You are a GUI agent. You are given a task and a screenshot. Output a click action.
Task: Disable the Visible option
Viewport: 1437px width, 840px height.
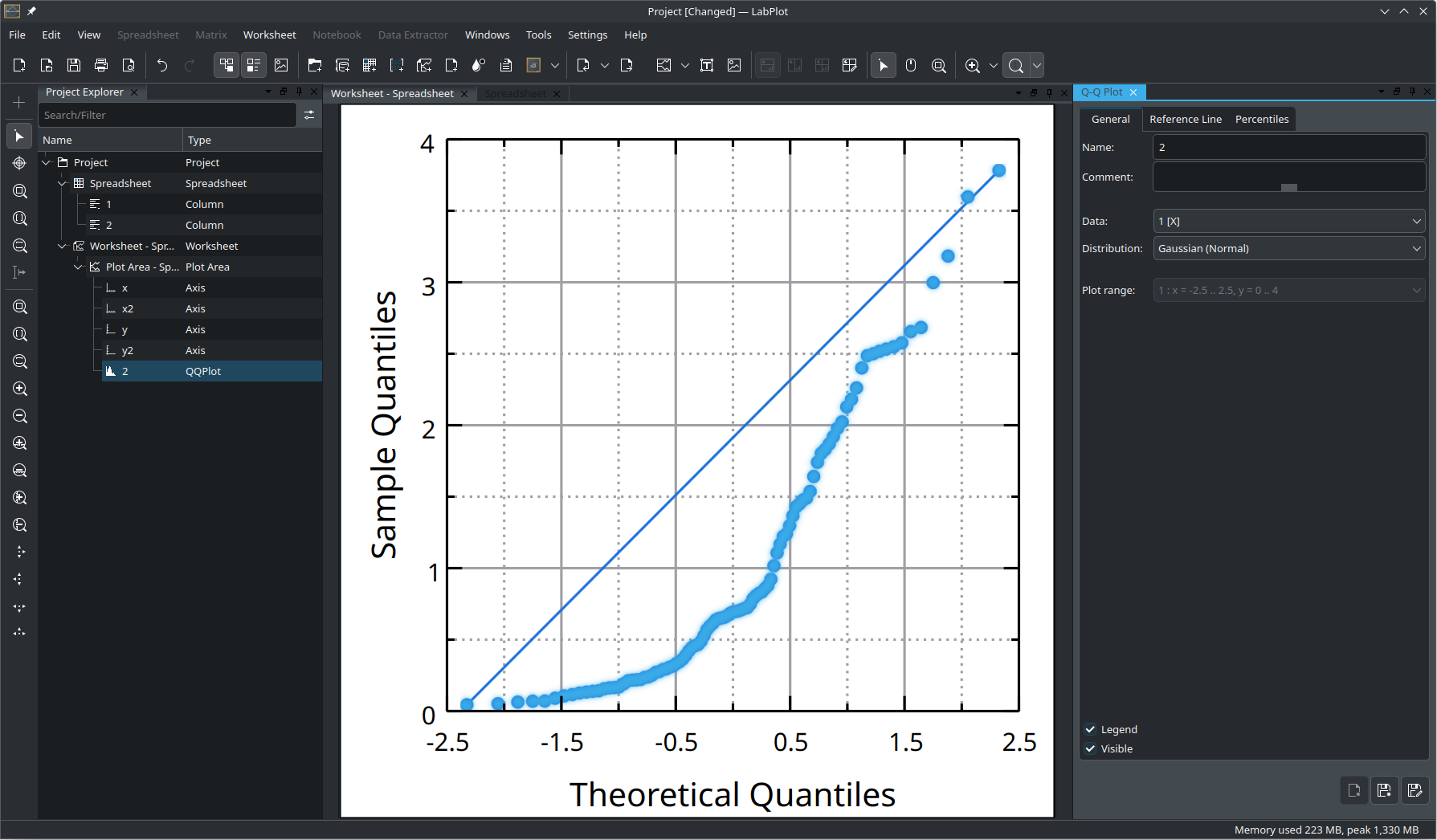coord(1090,748)
